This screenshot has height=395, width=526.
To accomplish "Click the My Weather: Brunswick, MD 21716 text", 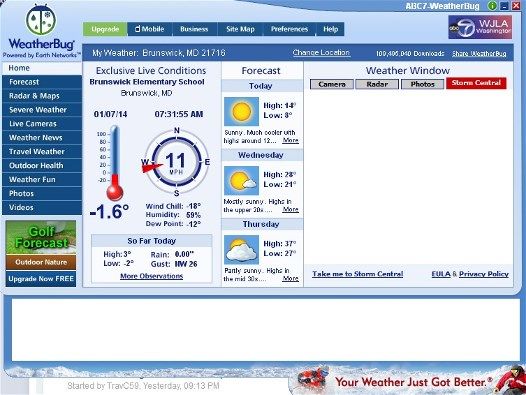I will (159, 53).
